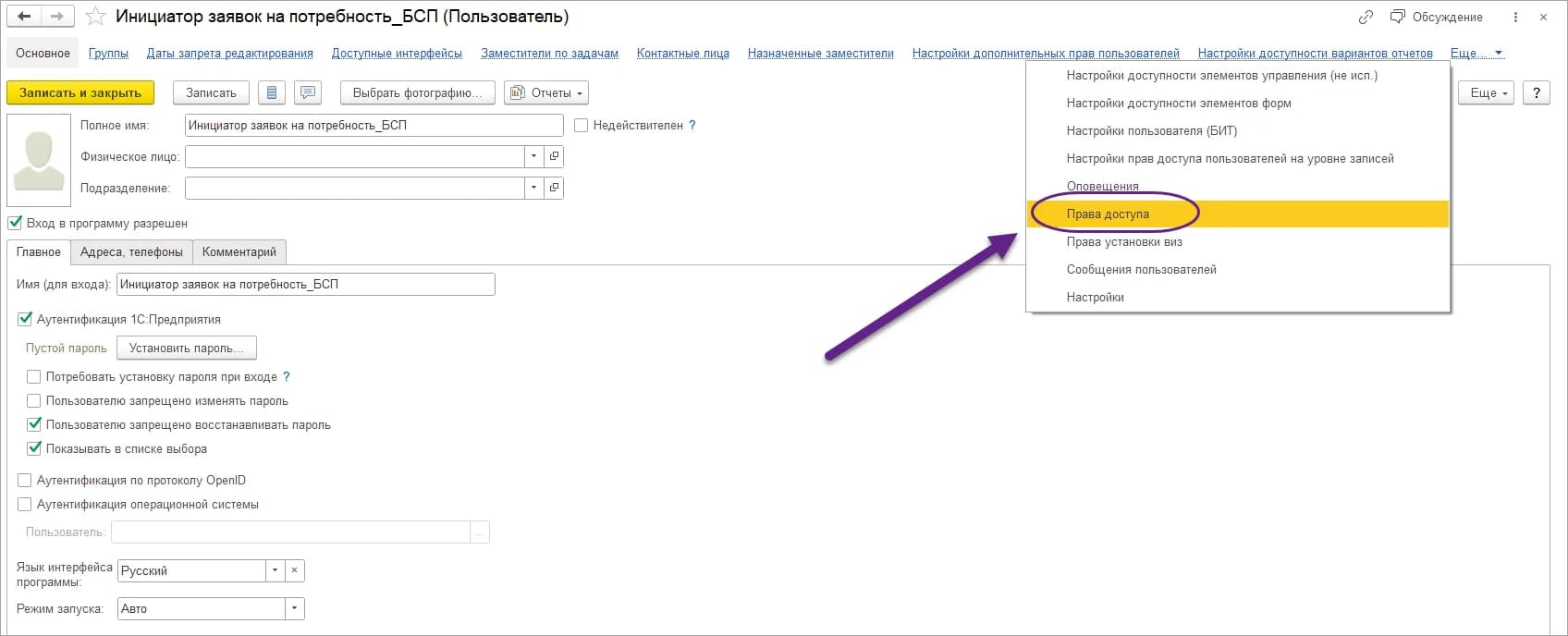Clear the Язык интерфейса field
Image resolution: width=1568 pixels, height=636 pixels.
click(294, 570)
